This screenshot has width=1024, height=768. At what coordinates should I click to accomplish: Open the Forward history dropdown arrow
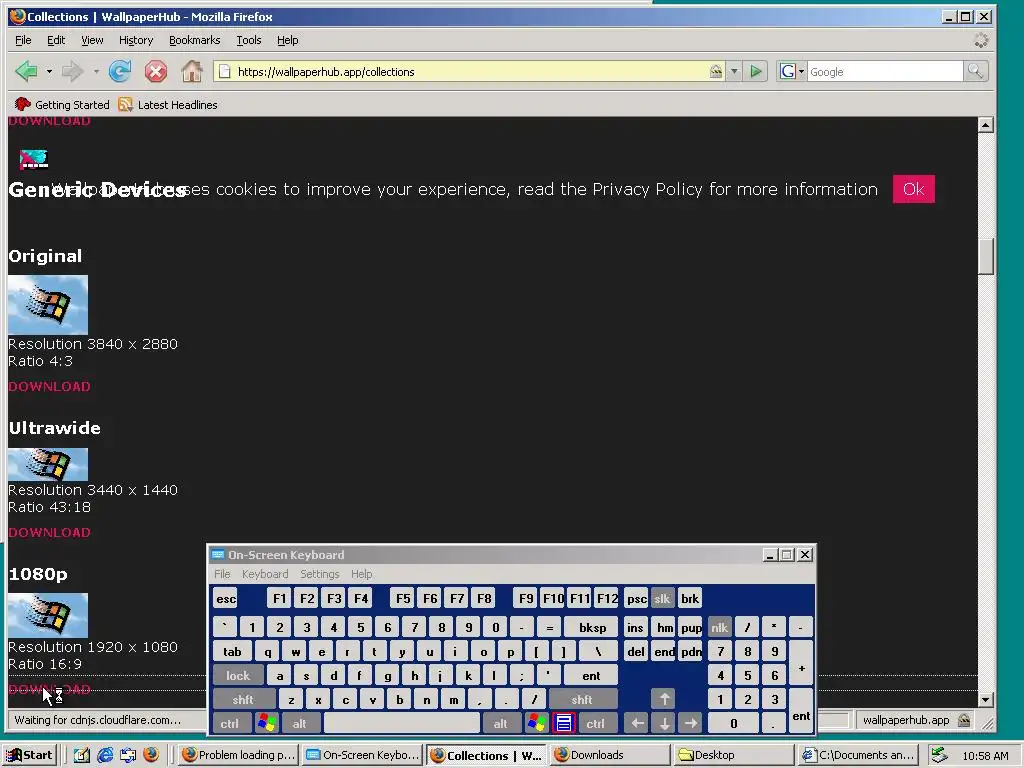point(96,71)
